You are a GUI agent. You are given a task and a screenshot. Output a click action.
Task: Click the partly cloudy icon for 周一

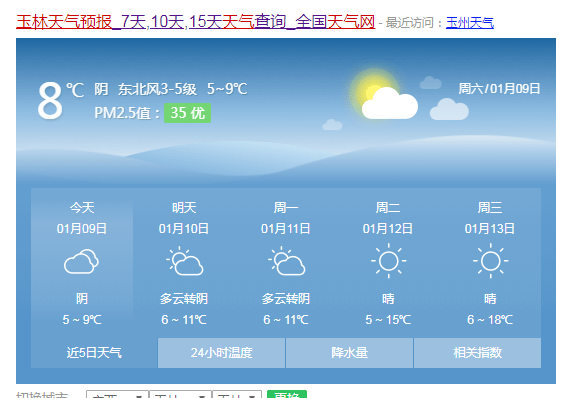286,261
